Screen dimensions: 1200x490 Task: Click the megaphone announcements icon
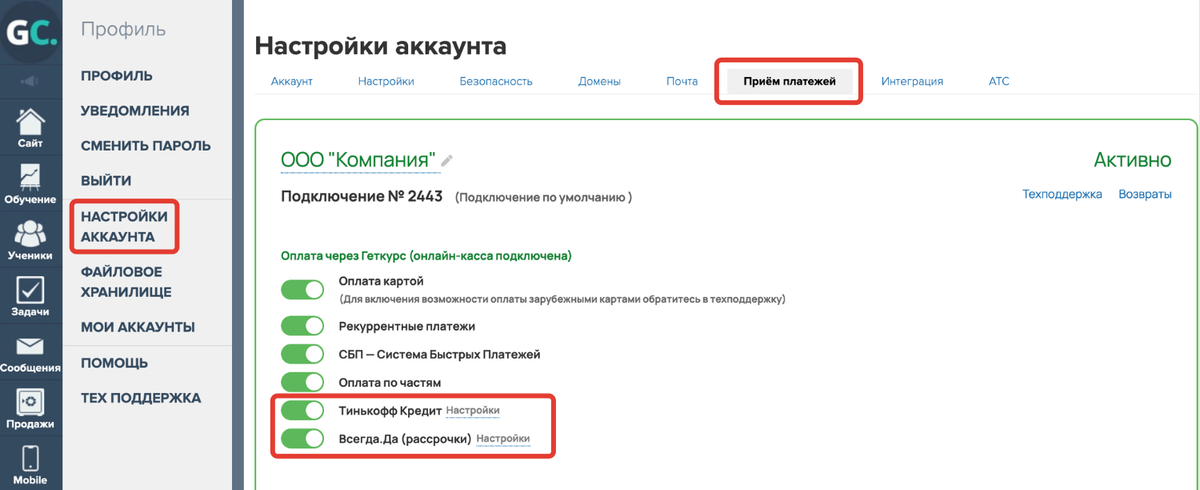tap(30, 81)
